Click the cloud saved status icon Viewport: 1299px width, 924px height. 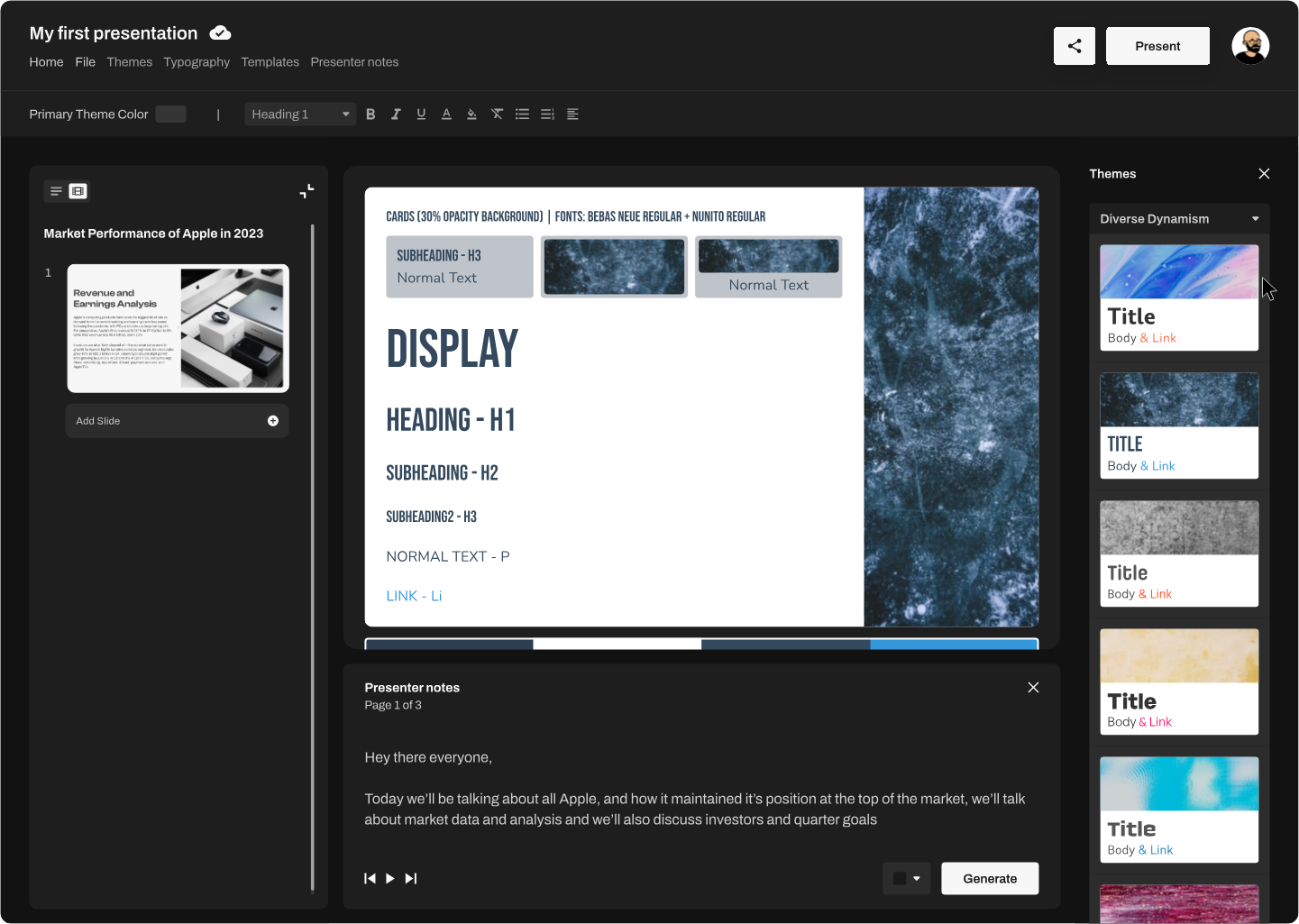pyautogui.click(x=220, y=33)
